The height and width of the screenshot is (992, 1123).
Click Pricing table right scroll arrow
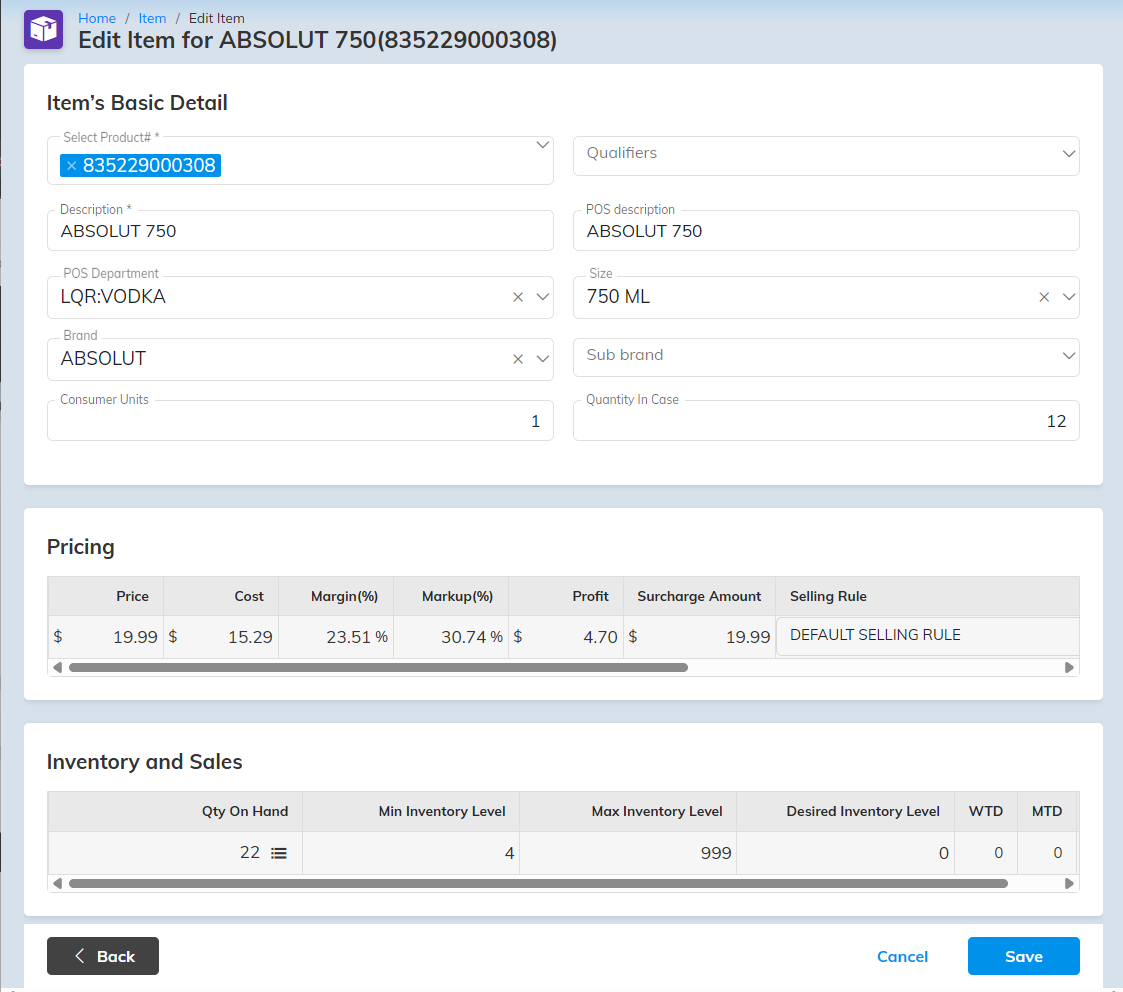pyautogui.click(x=1069, y=668)
